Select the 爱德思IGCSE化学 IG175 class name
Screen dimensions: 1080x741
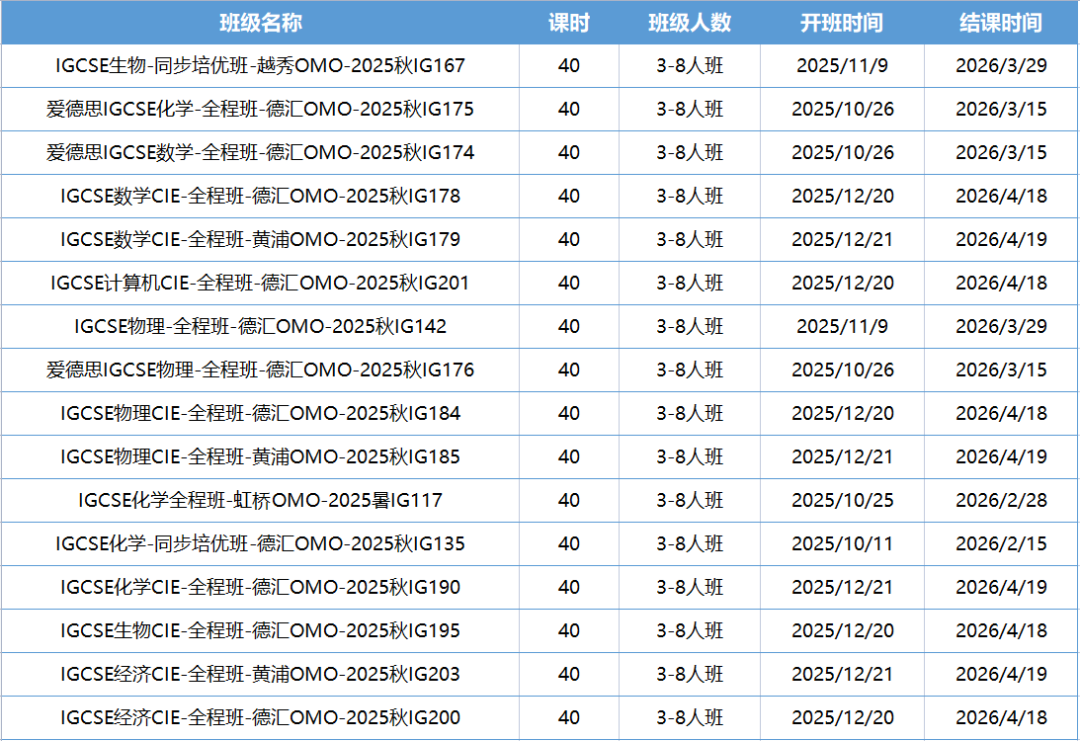(260, 109)
